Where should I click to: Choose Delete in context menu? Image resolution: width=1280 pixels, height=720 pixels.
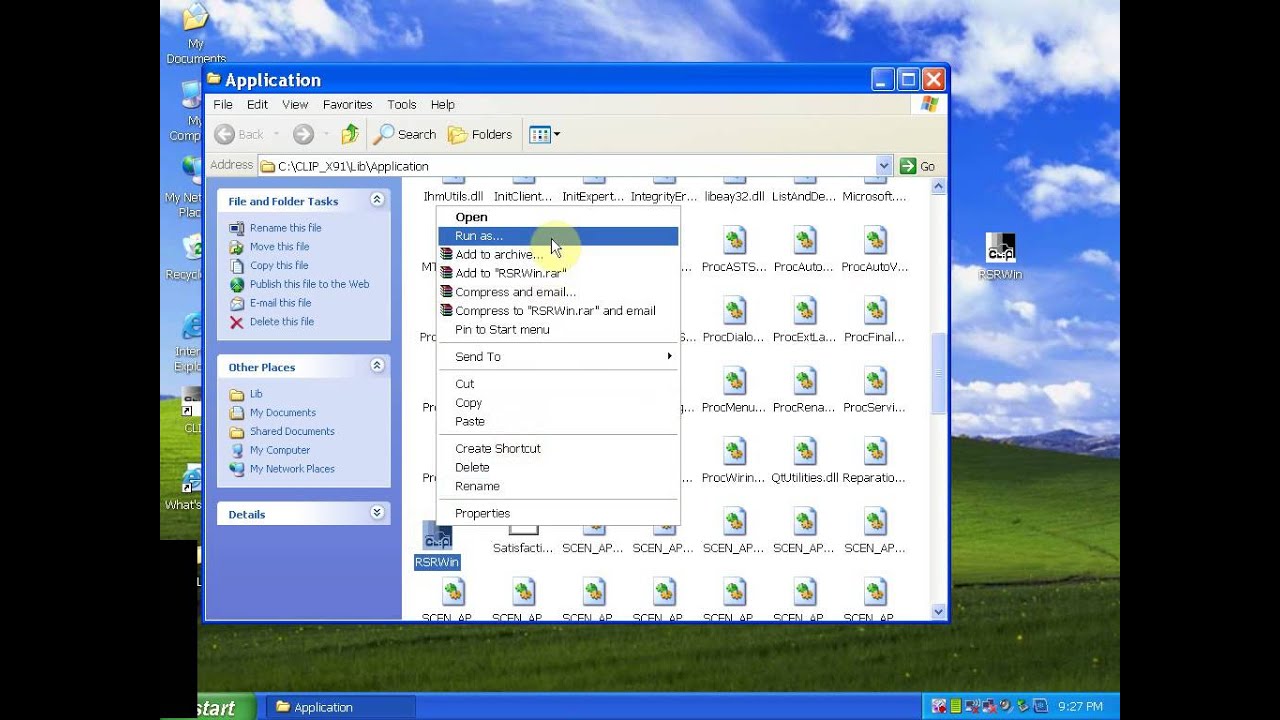point(558,467)
